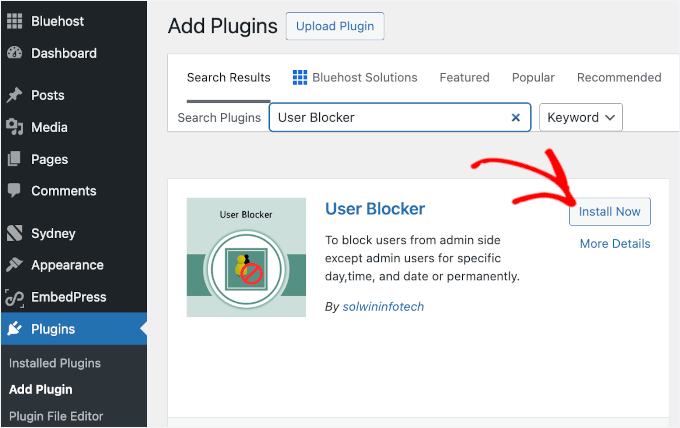Image resolution: width=680 pixels, height=428 pixels.
Task: Switch to the Featured tab
Action: 464,78
